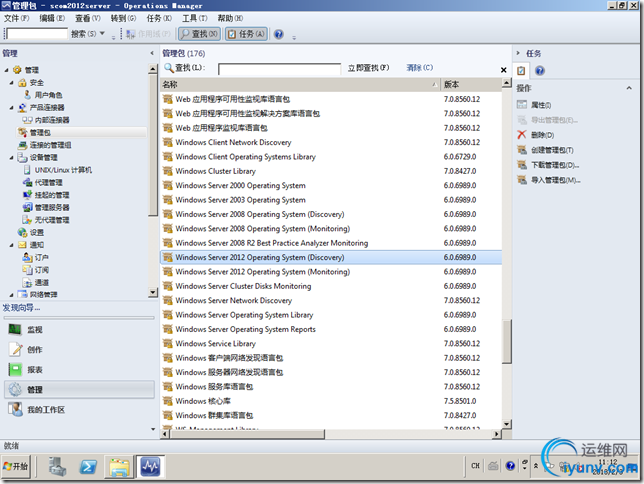The image size is (644, 484).
Task: Switch to the 我的工作区 workspace
Action: click(x=79, y=410)
